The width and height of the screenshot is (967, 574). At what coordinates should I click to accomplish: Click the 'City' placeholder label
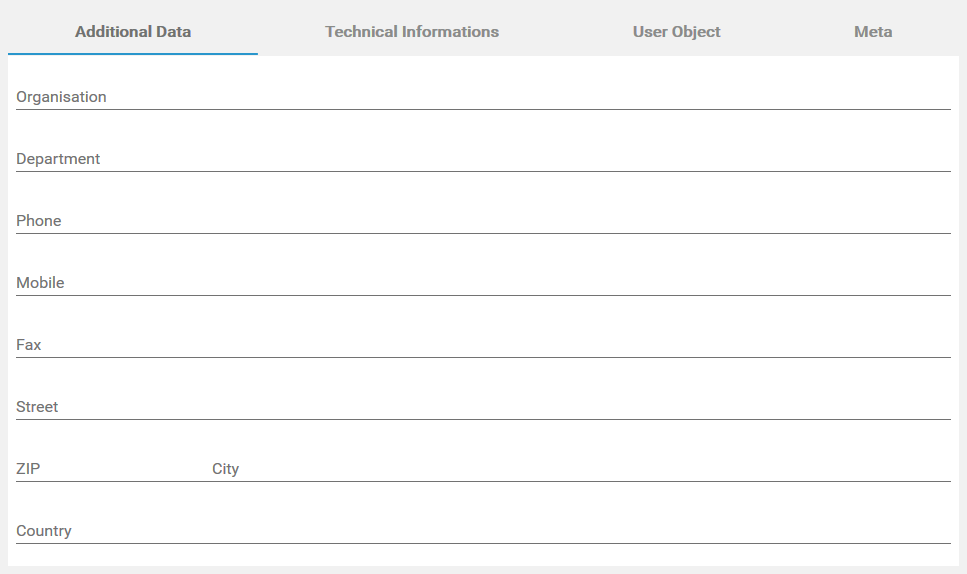tap(225, 469)
